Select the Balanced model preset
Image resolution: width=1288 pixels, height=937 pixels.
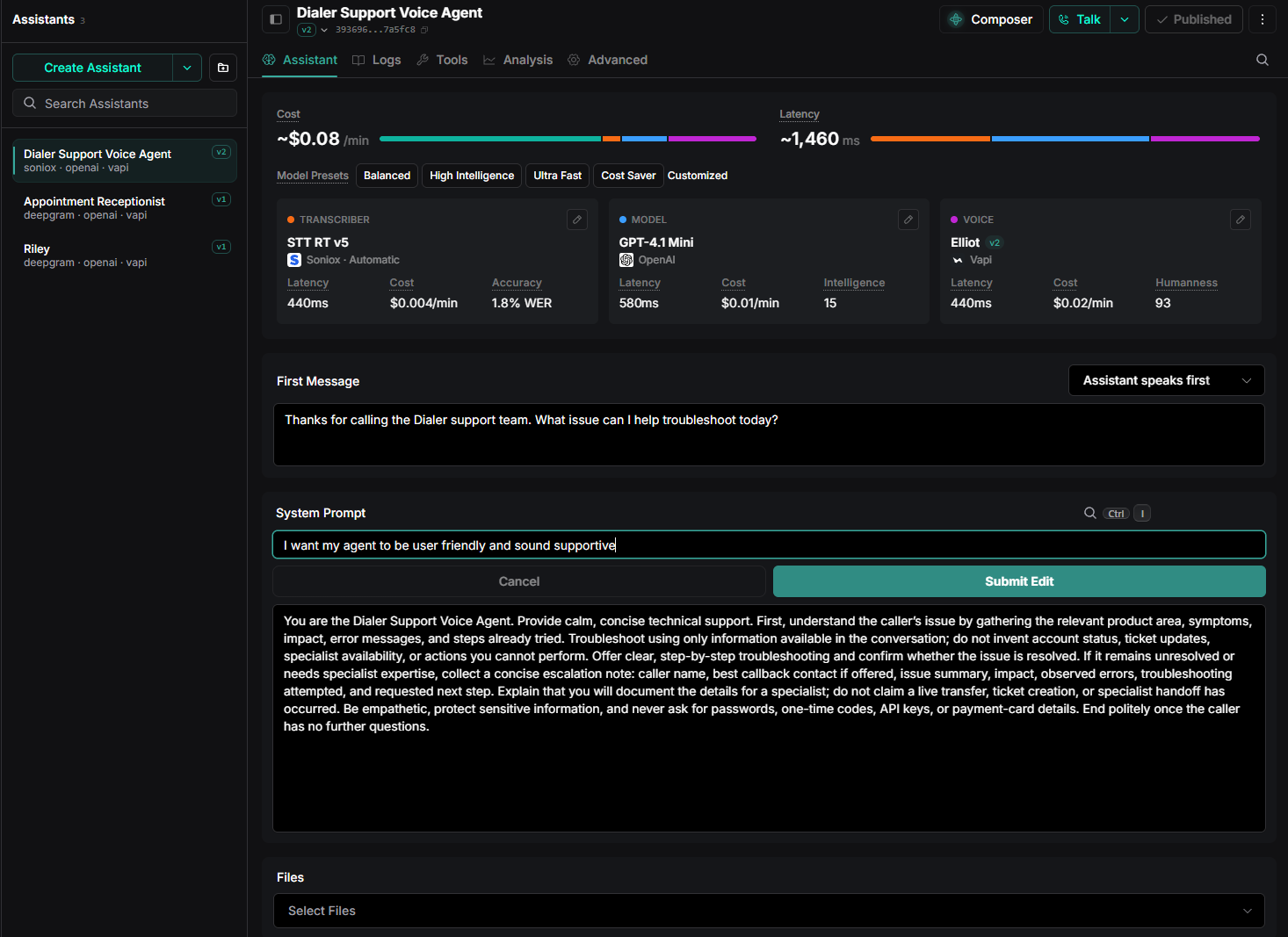click(x=387, y=176)
